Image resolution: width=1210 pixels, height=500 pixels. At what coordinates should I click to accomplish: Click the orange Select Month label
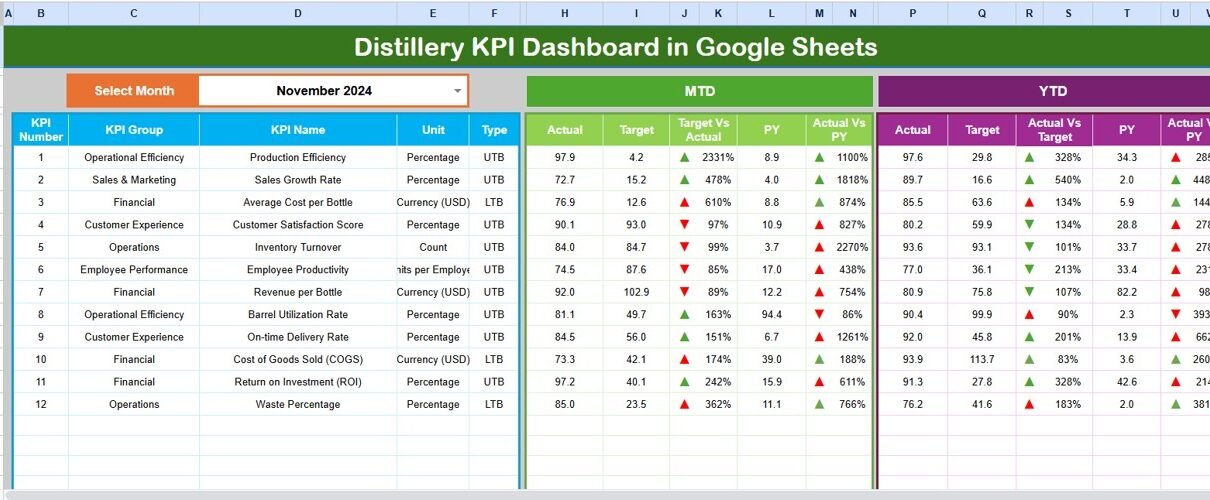133,91
